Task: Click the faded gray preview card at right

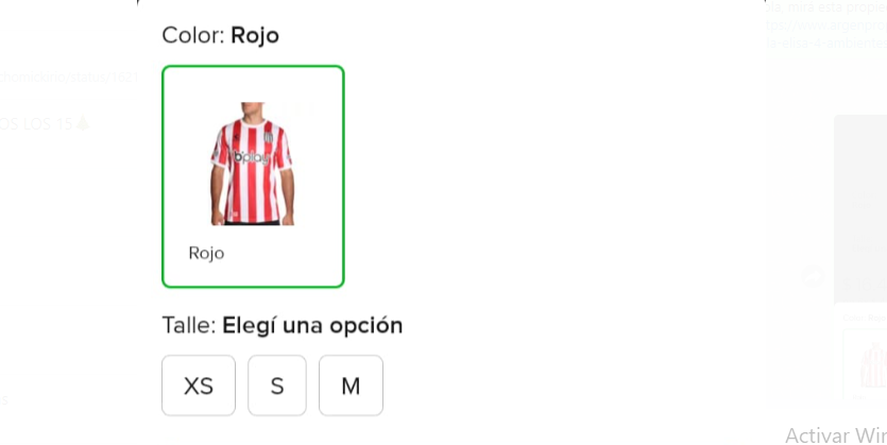Action: pos(860,209)
